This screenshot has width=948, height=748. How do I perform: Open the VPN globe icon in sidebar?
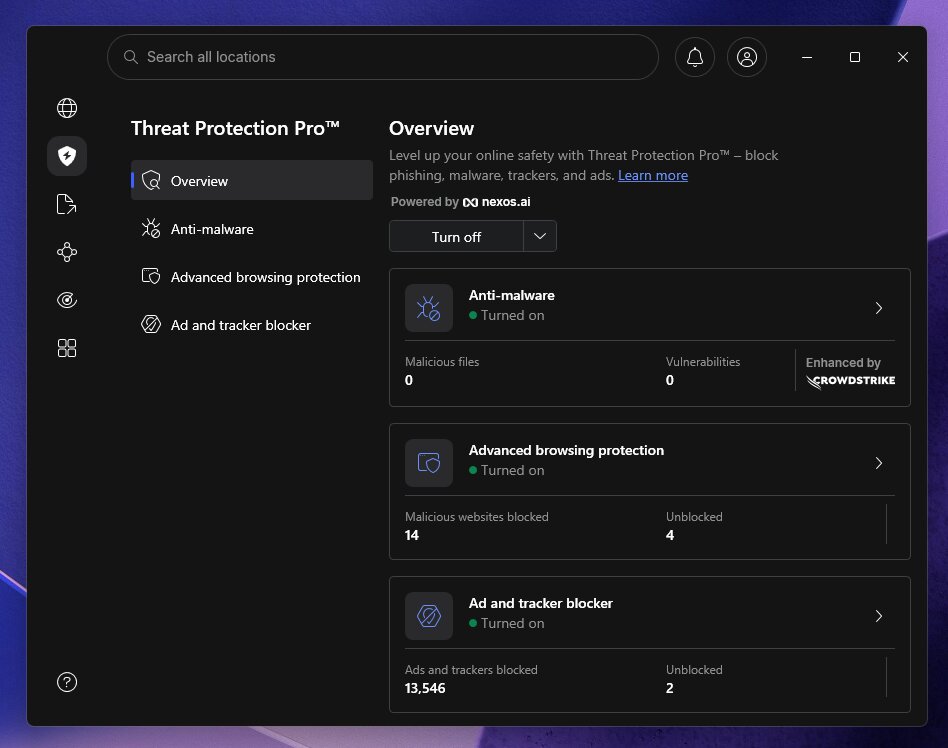pyautogui.click(x=67, y=108)
